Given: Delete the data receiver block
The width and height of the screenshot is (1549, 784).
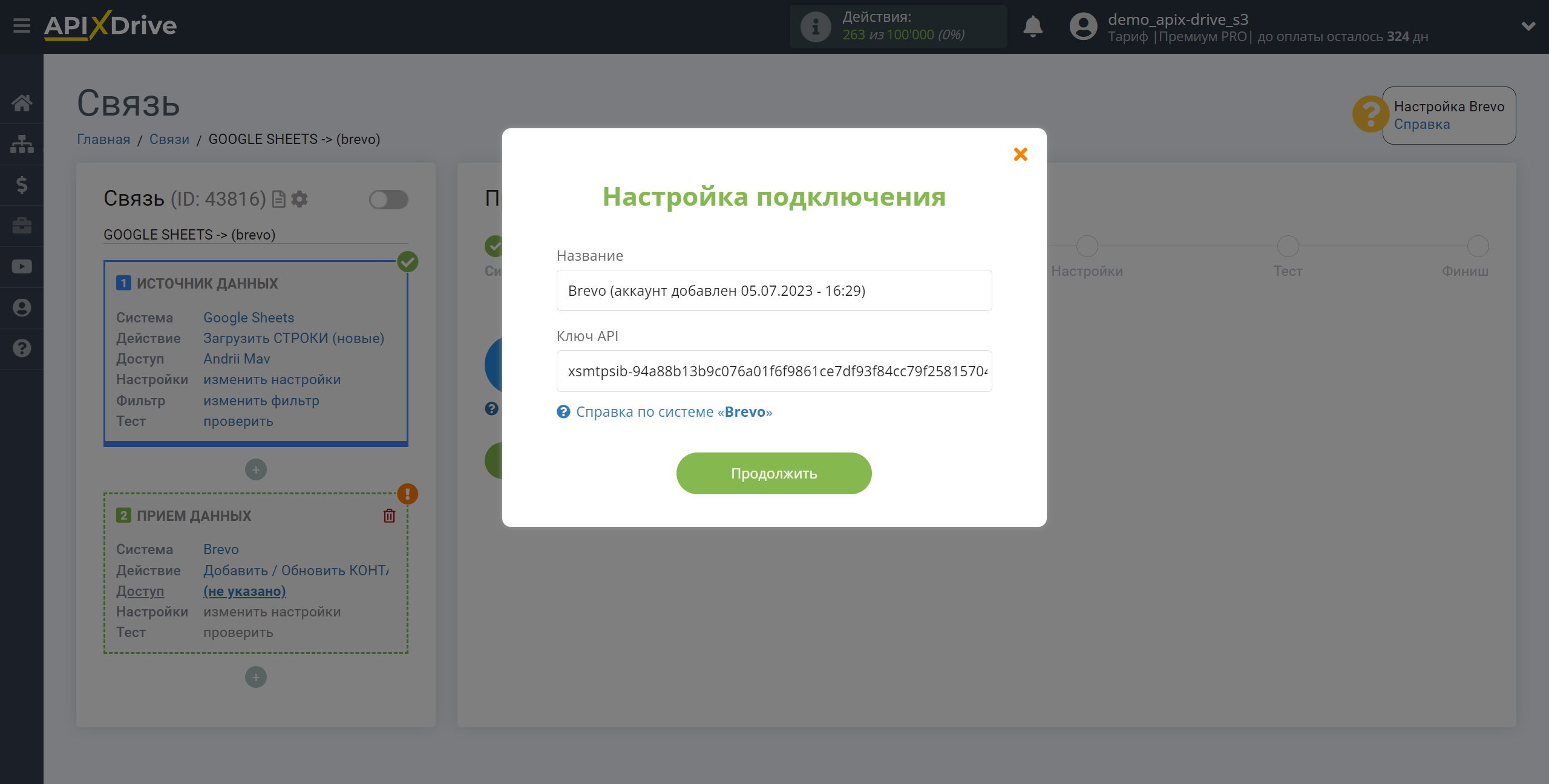Looking at the screenshot, I should tap(389, 515).
